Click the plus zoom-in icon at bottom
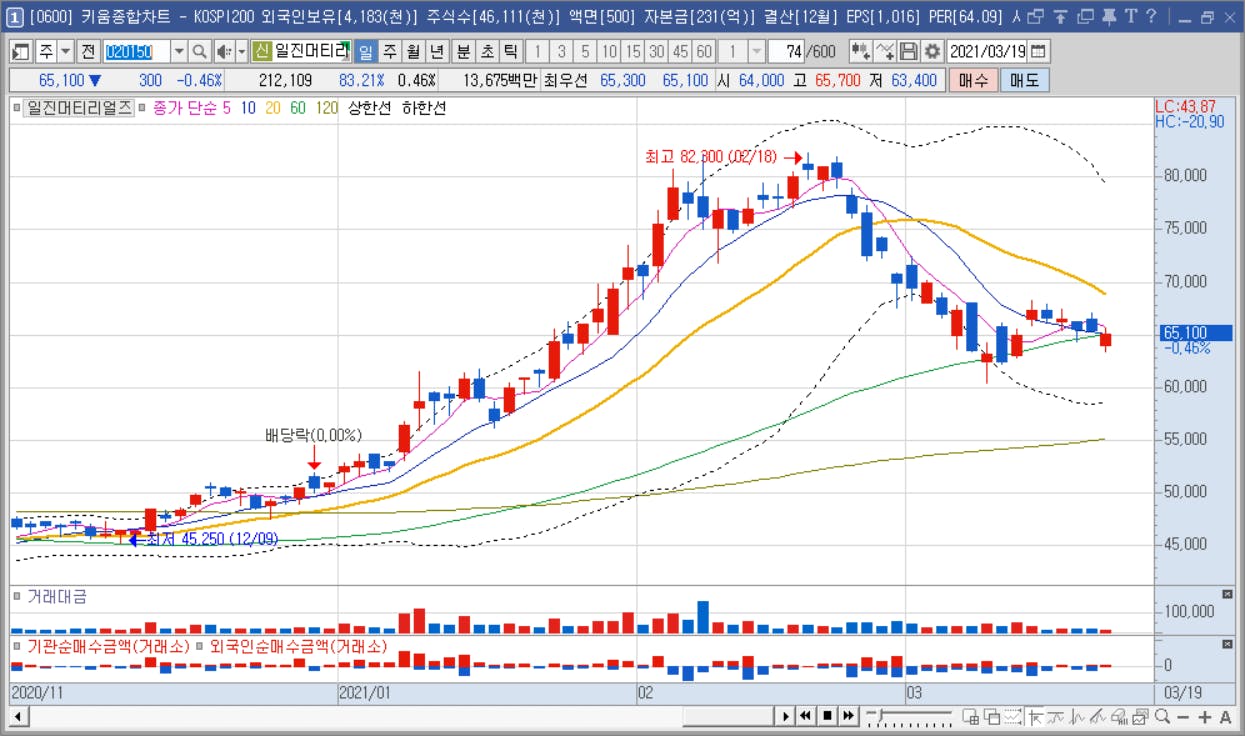 point(1205,716)
